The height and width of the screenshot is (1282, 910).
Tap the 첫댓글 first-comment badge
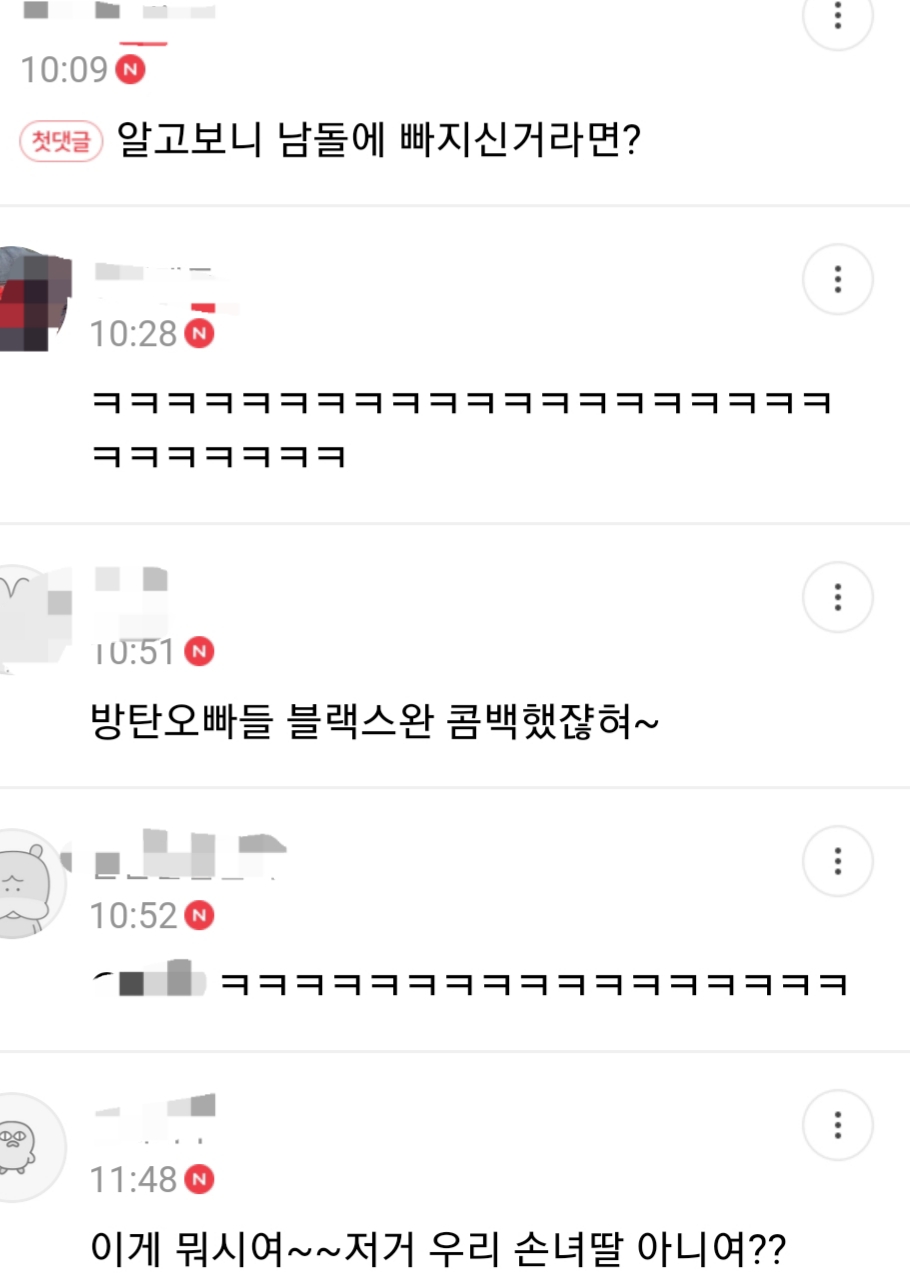62,141
